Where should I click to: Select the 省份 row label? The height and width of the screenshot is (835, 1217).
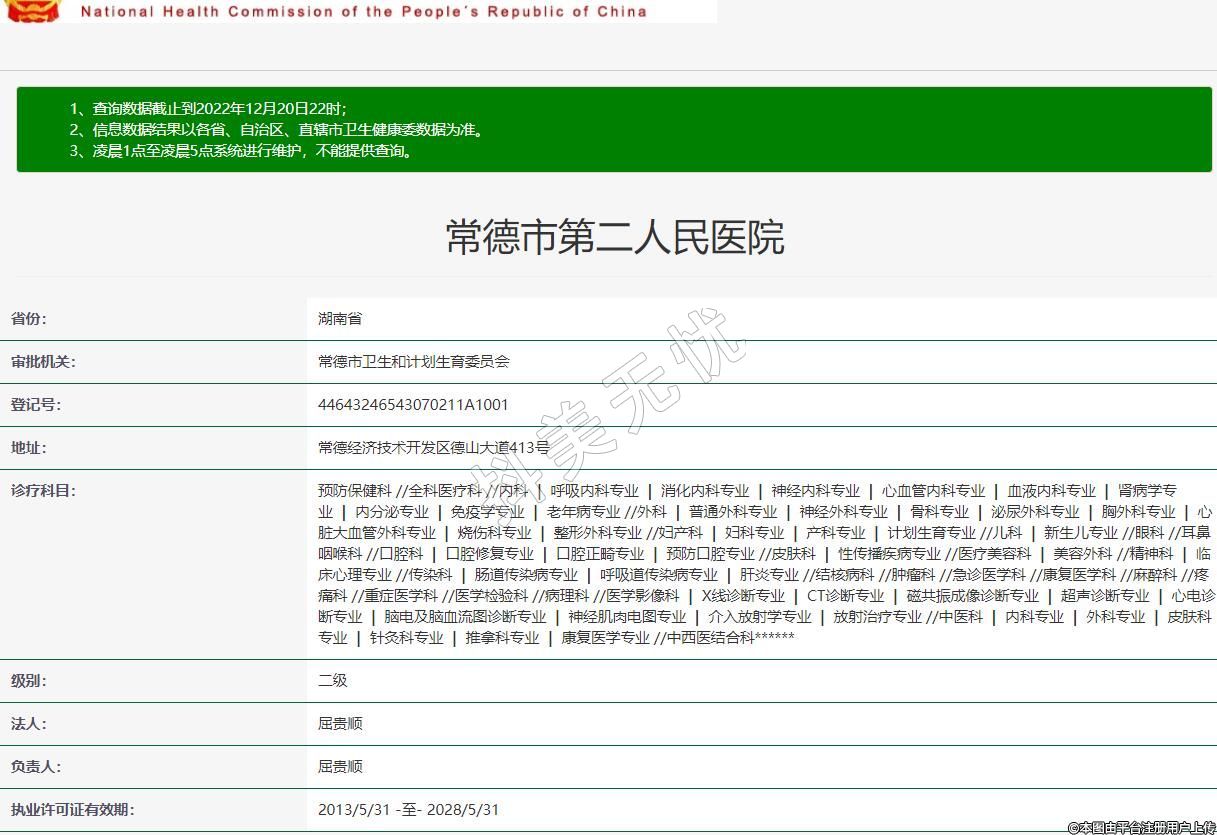pyautogui.click(x=29, y=319)
